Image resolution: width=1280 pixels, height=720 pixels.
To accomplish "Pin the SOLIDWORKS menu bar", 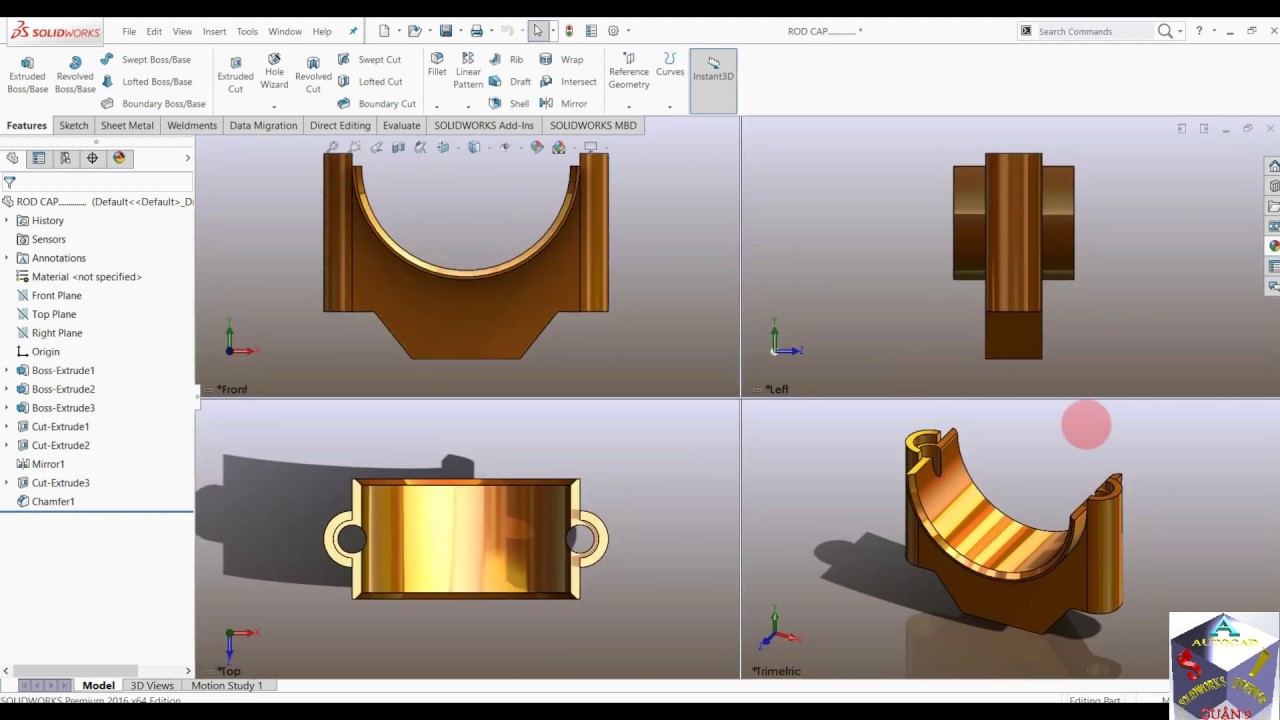I will coord(353,31).
